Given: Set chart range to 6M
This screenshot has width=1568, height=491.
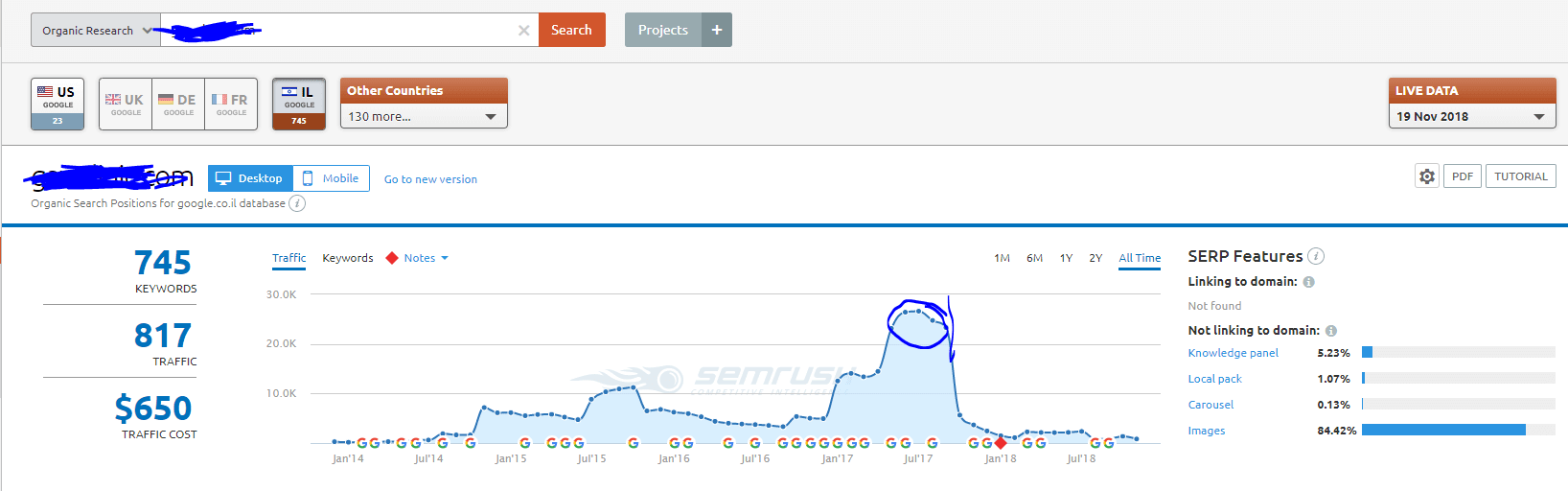Looking at the screenshot, I should [x=1034, y=258].
